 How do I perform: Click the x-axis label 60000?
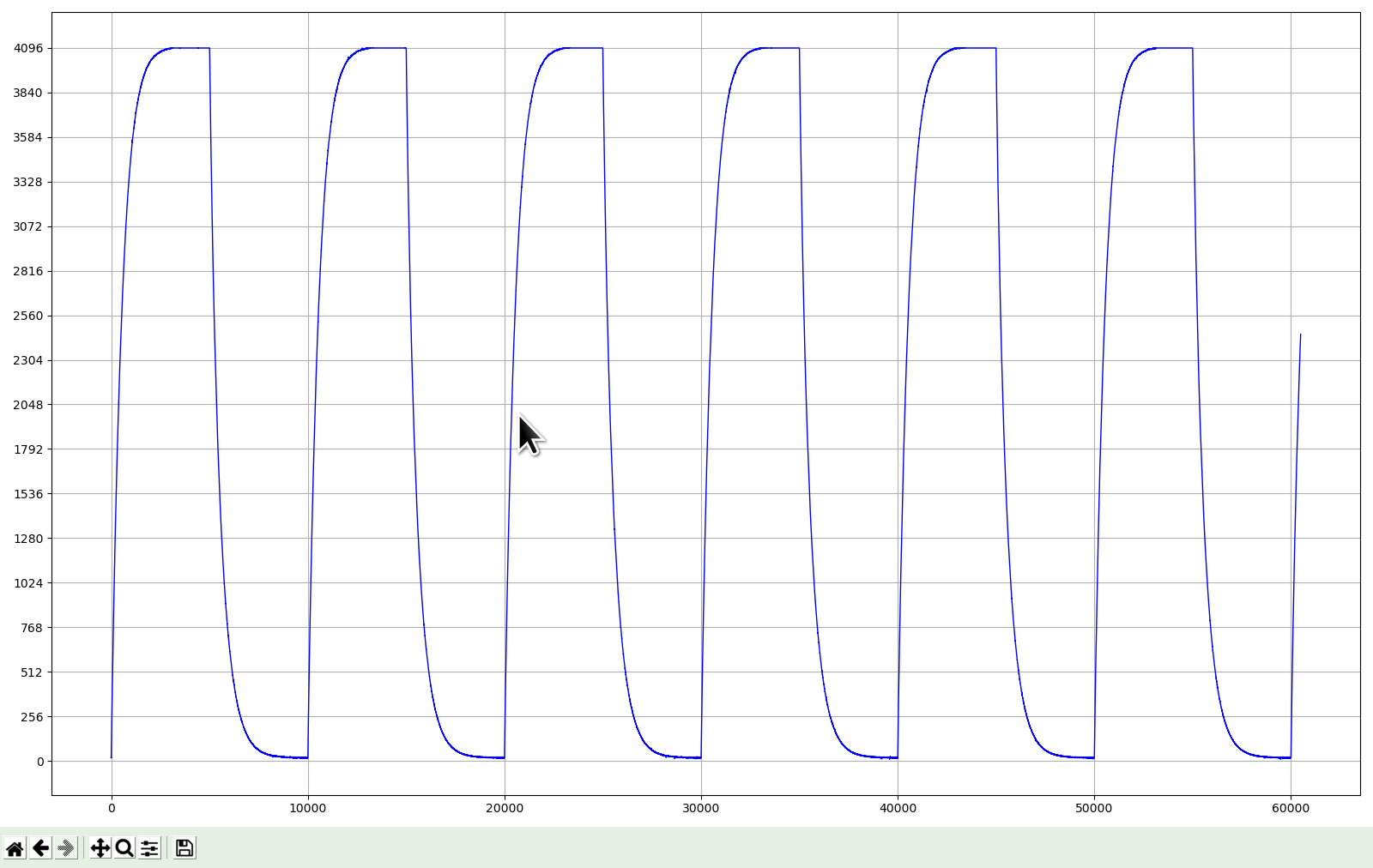click(x=1291, y=808)
